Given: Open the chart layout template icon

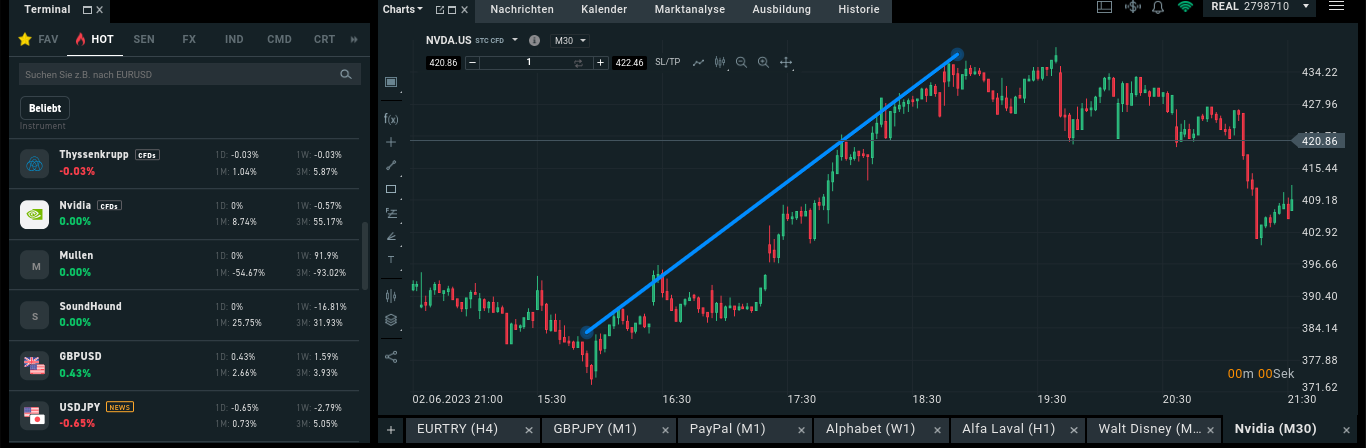Looking at the screenshot, I should [x=391, y=82].
